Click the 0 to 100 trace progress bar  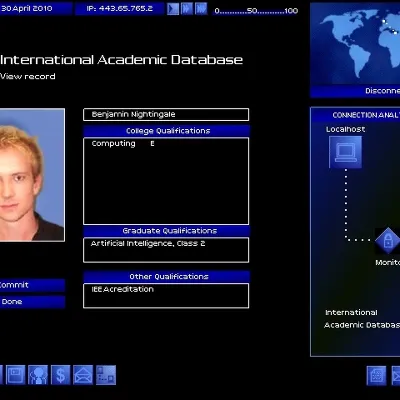256,11
